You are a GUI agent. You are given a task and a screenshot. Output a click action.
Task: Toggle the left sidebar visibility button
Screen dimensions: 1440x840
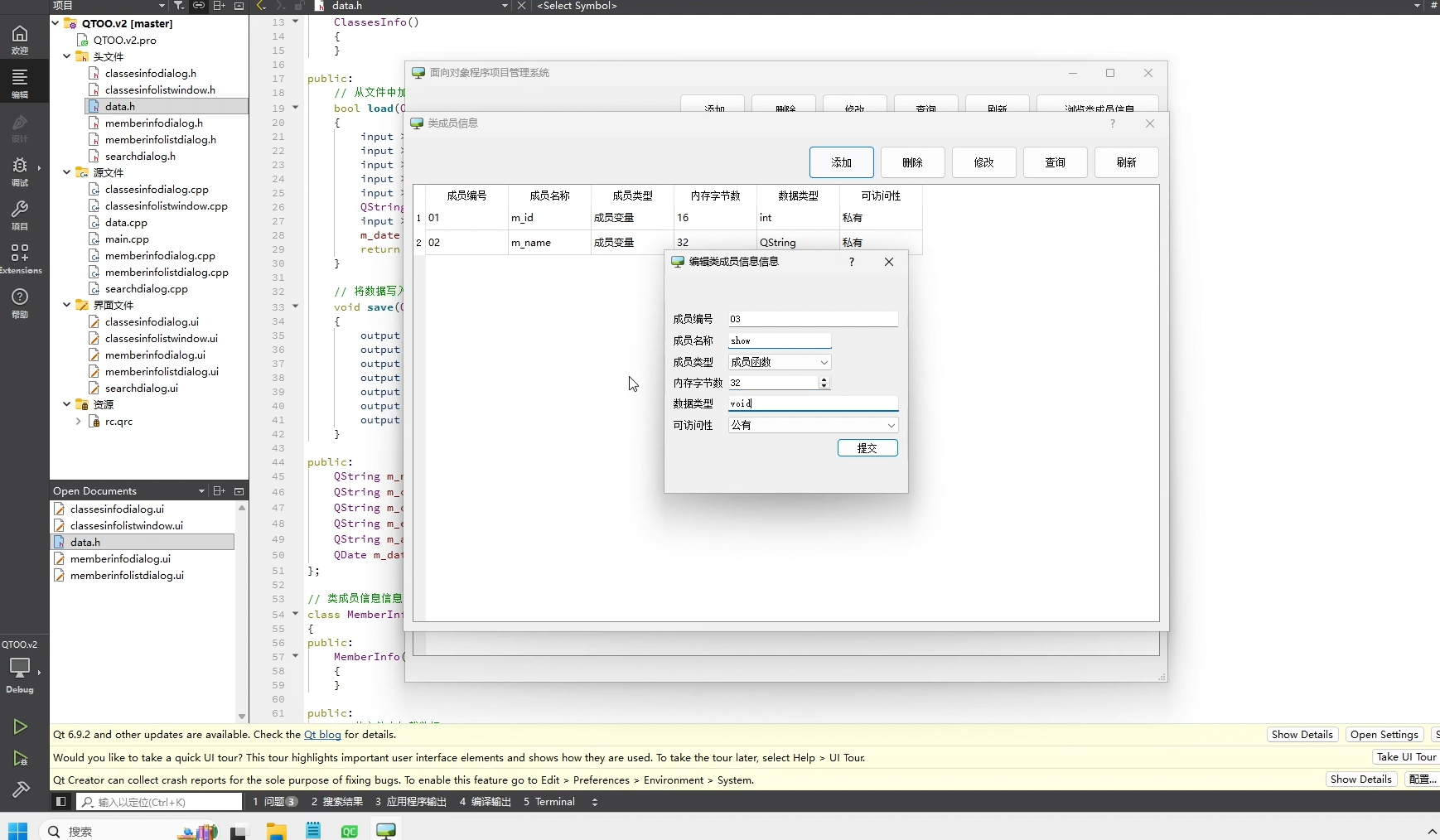pyautogui.click(x=60, y=802)
